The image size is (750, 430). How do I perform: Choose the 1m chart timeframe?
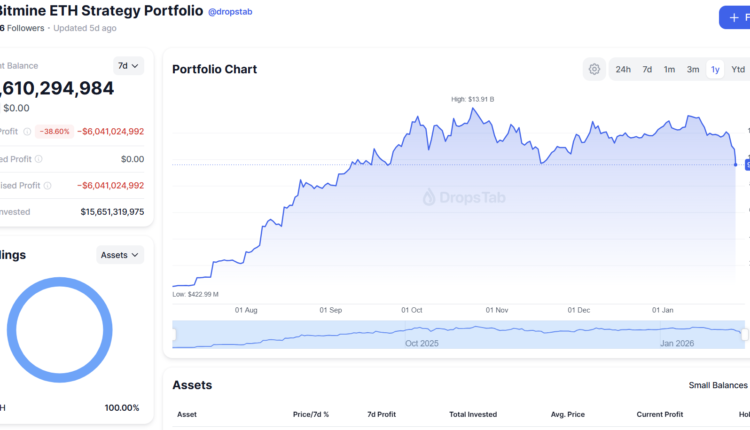(x=669, y=69)
